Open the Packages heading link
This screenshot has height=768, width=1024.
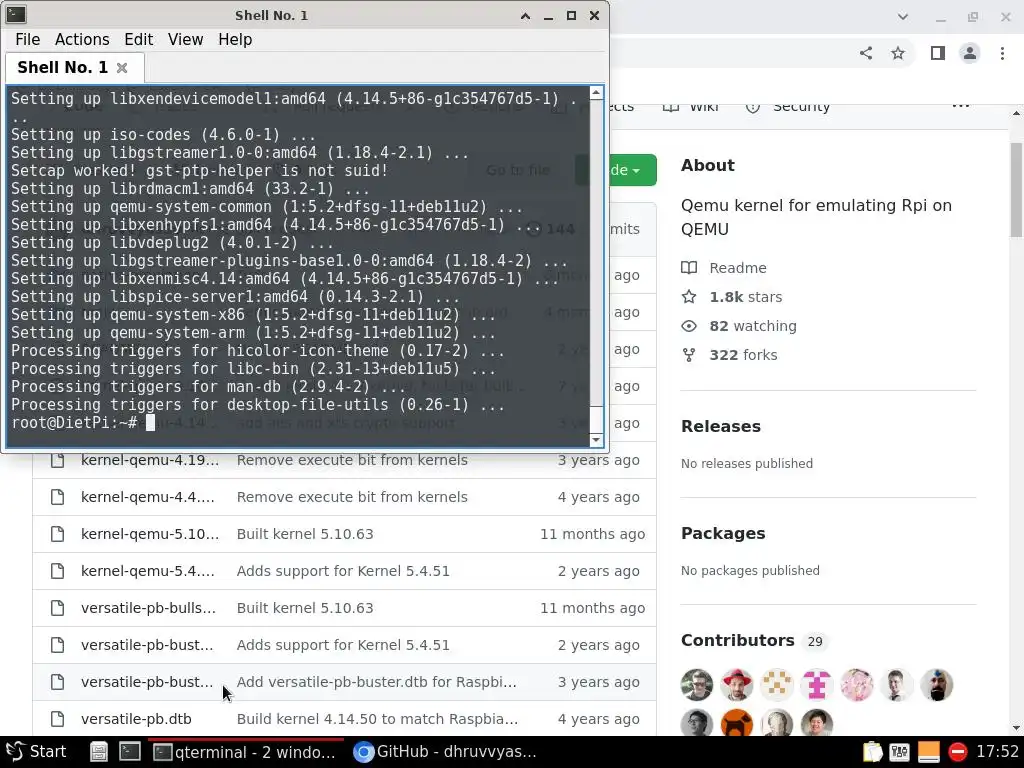(723, 534)
